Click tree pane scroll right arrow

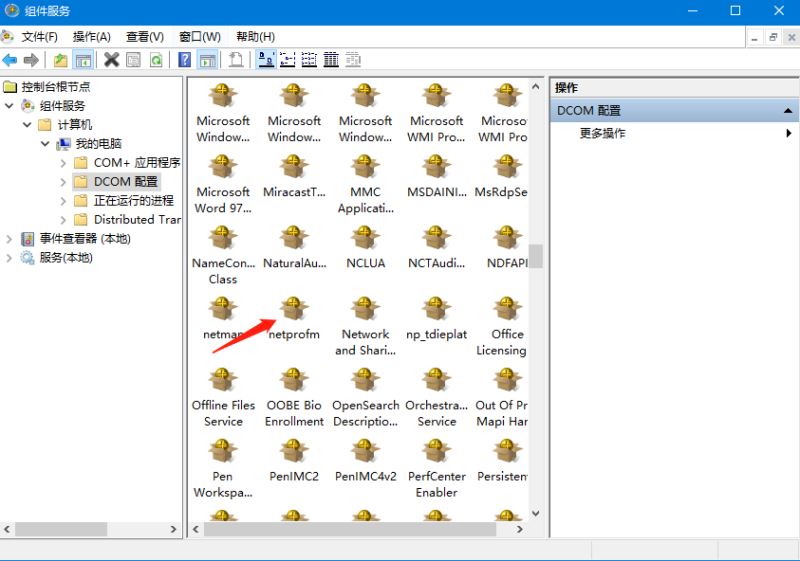173,529
